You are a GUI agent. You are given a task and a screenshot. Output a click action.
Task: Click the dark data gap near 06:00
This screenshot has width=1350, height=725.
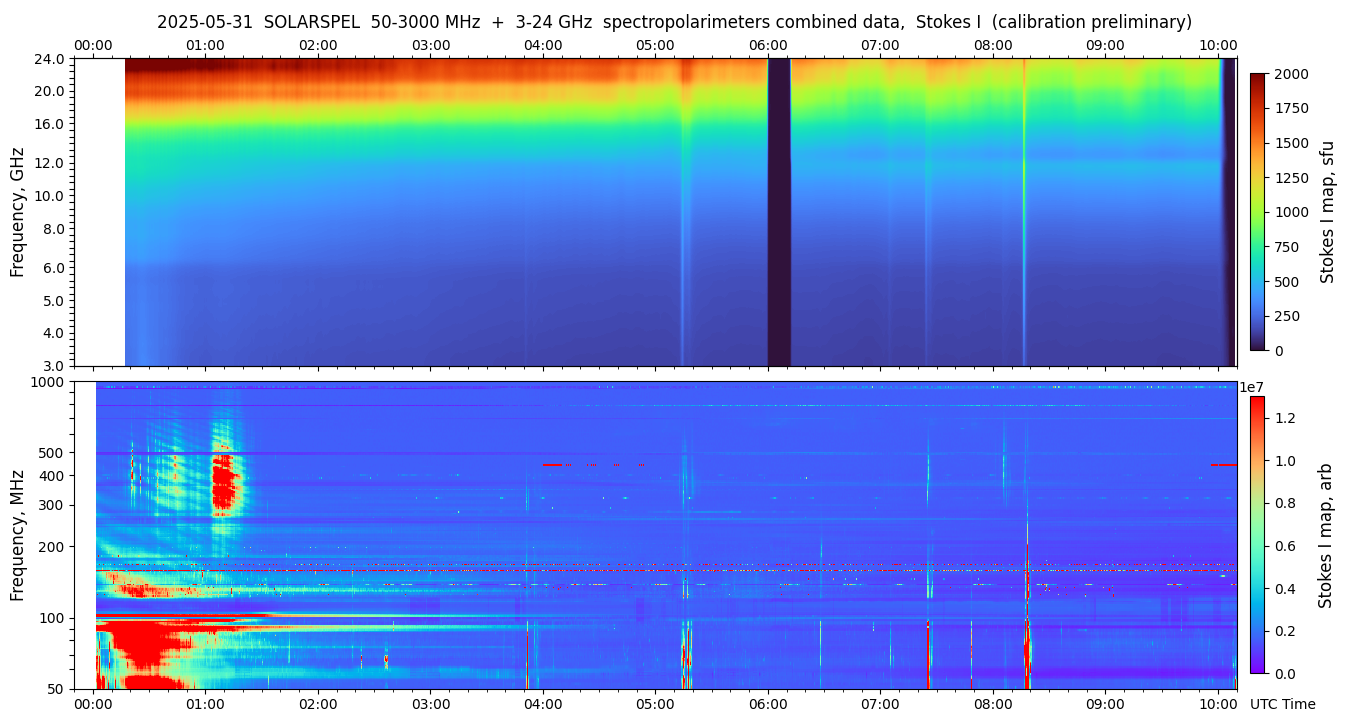click(x=779, y=212)
